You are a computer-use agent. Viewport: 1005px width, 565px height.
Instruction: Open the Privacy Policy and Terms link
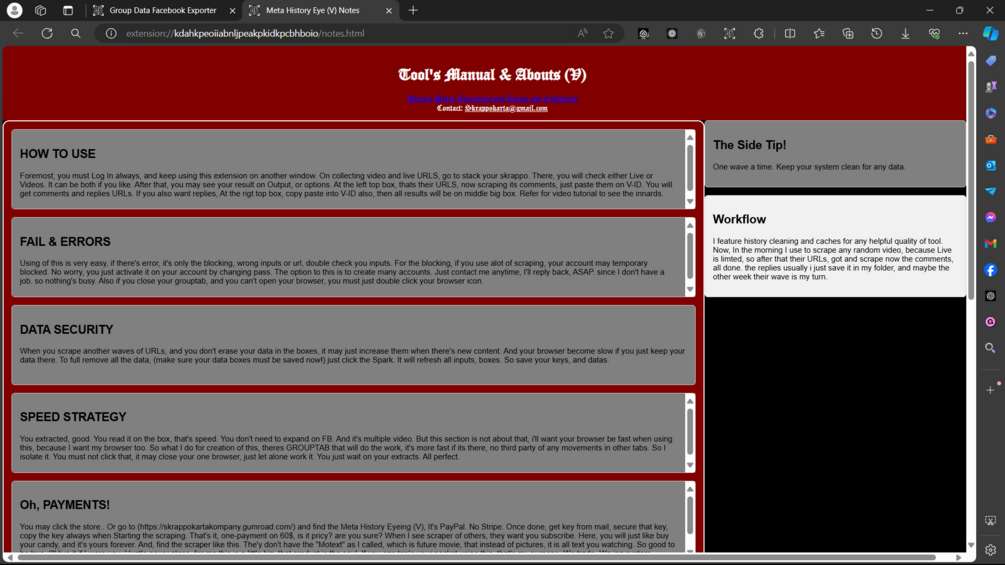(x=492, y=99)
